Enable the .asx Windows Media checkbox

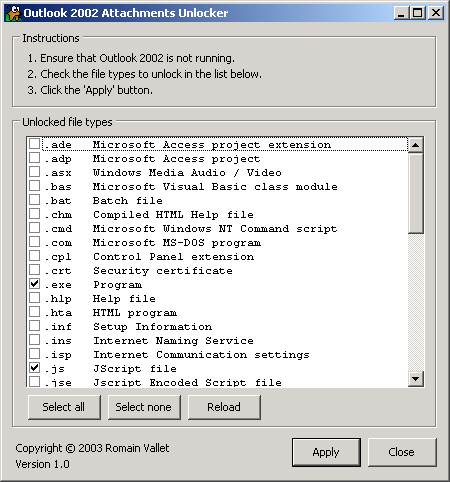(x=35, y=172)
